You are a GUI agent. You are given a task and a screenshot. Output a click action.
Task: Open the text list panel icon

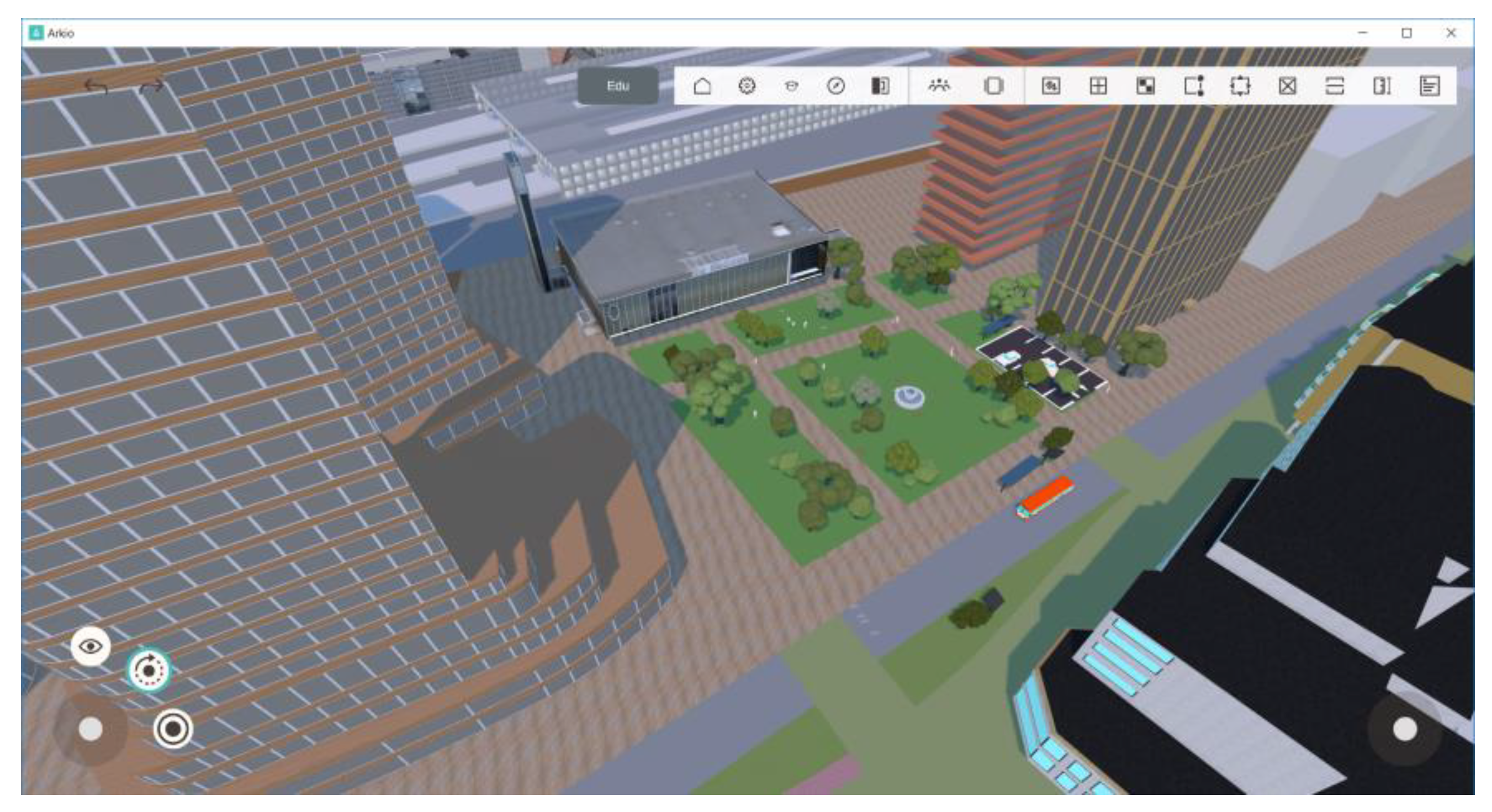point(1430,86)
